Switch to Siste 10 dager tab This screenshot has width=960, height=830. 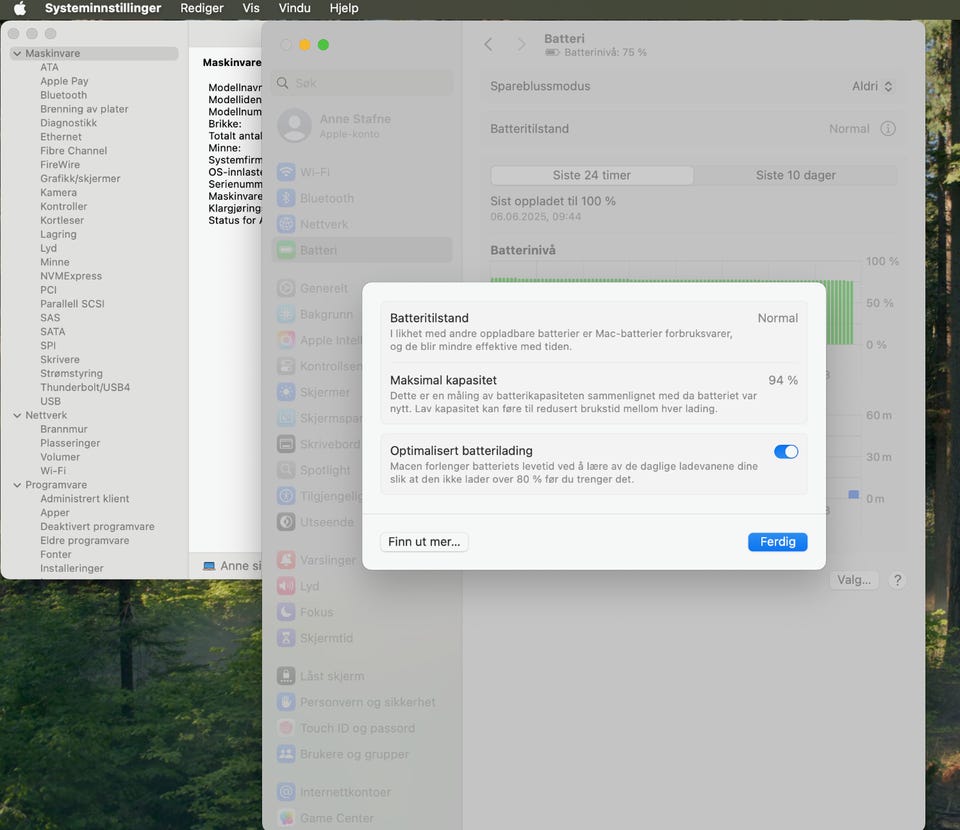[x=795, y=175]
